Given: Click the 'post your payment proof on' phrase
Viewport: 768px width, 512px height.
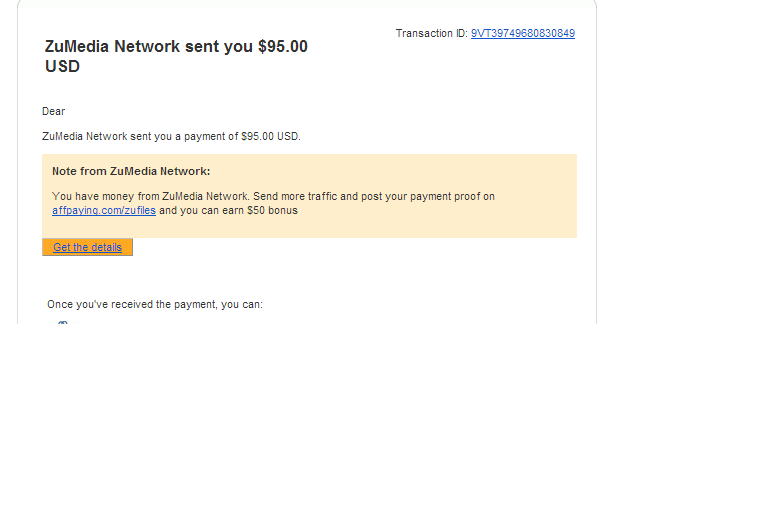Looking at the screenshot, I should [x=428, y=196].
